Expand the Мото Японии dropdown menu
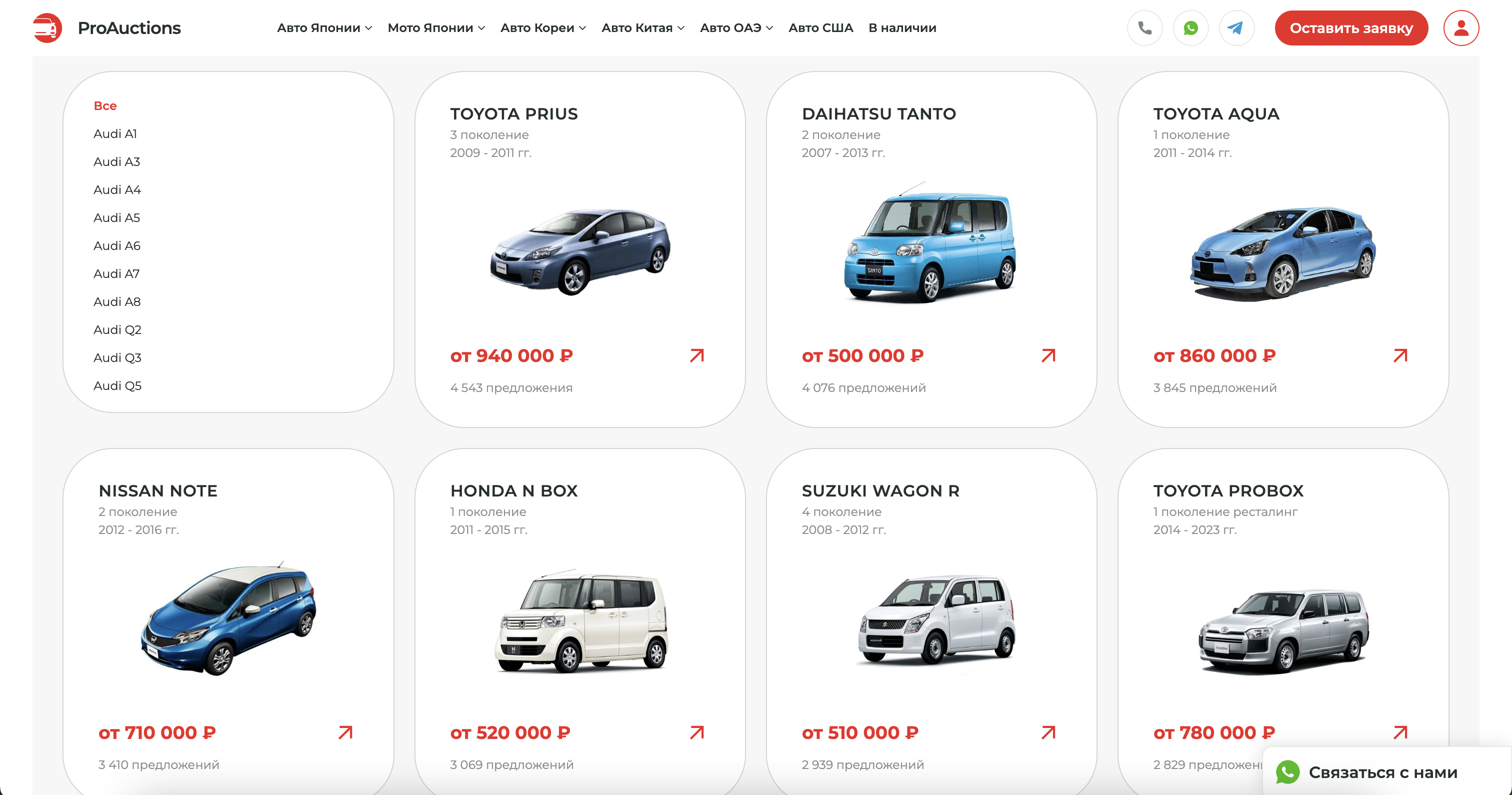Viewport: 1512px width, 795px height. 436,27
